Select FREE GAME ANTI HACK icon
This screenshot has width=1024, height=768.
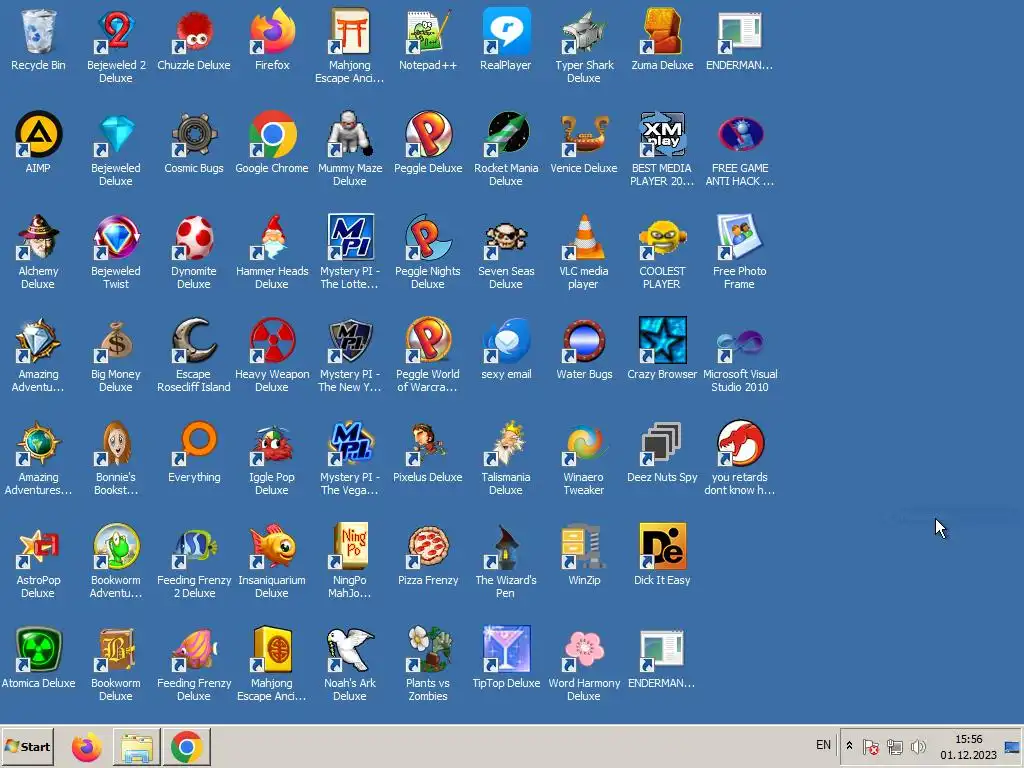pyautogui.click(x=740, y=134)
